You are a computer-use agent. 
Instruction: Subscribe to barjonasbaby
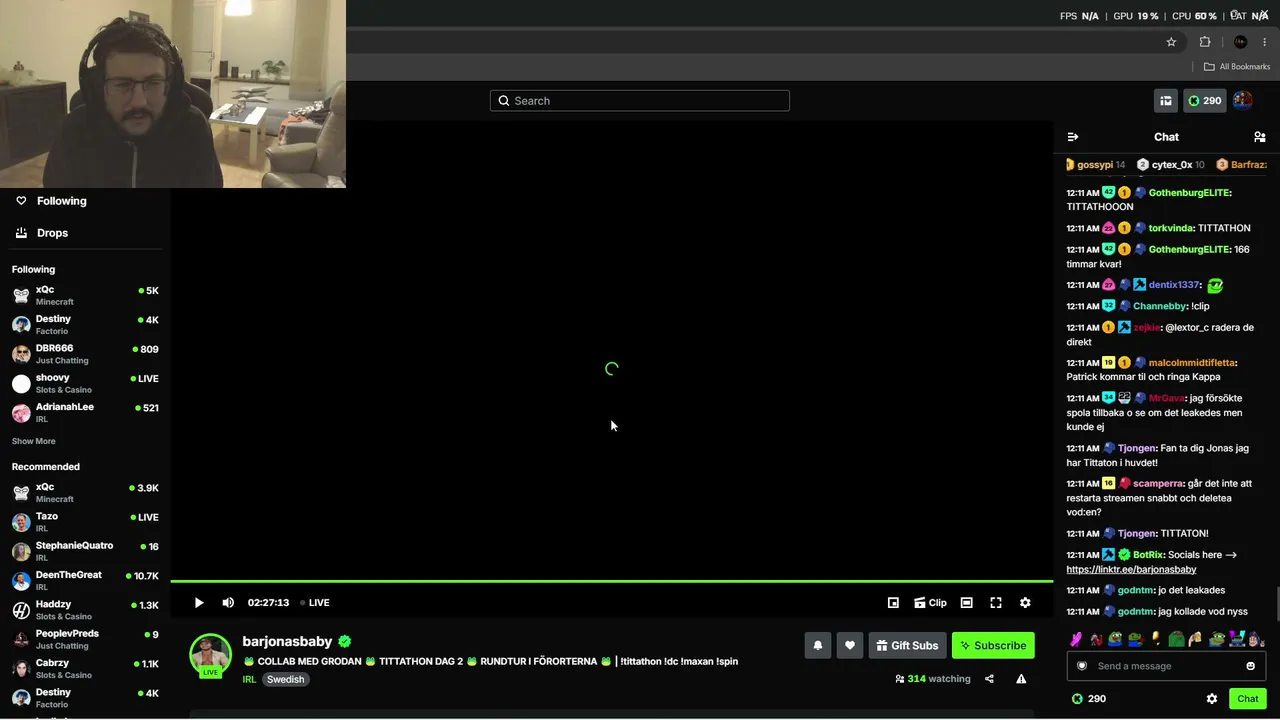993,646
